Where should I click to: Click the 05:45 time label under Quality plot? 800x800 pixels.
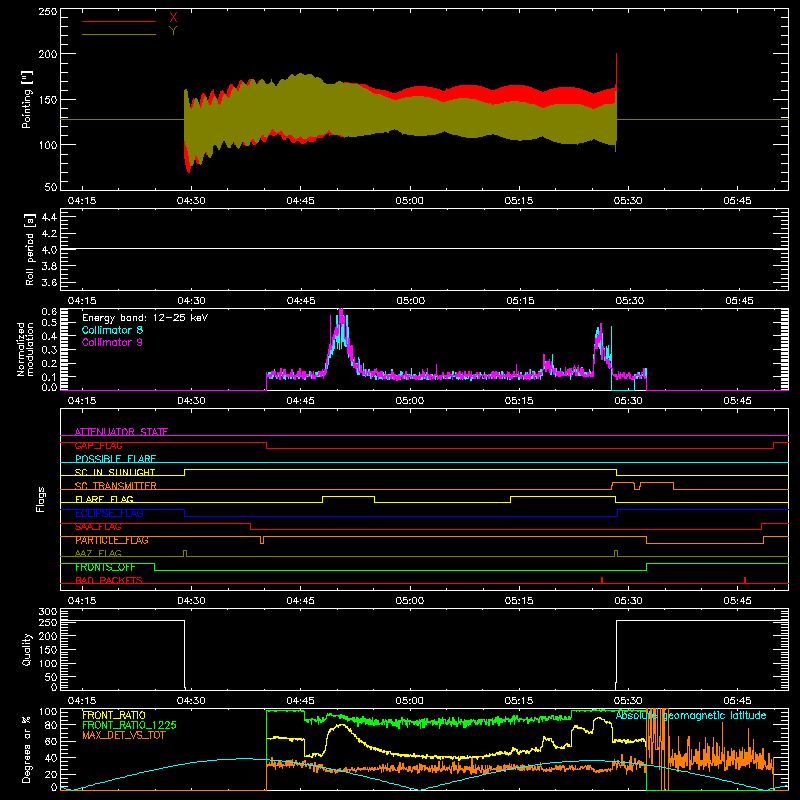coord(737,701)
